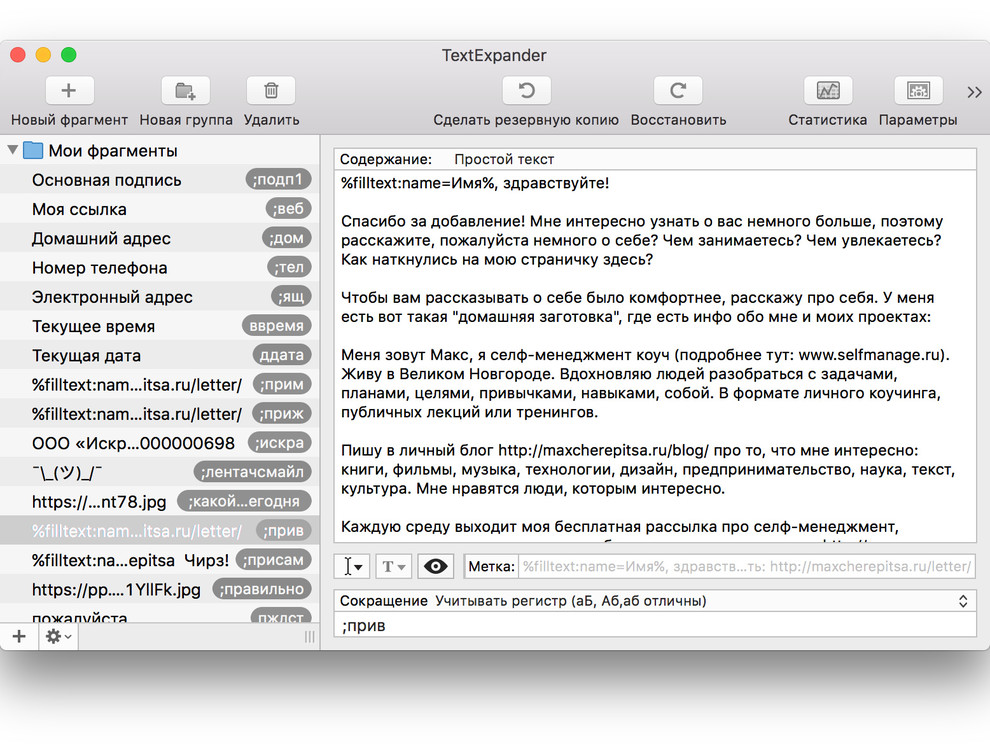Image resolution: width=990 pixels, height=752 pixels.
Task: Select the Текущее время snippet
Action: point(94,326)
